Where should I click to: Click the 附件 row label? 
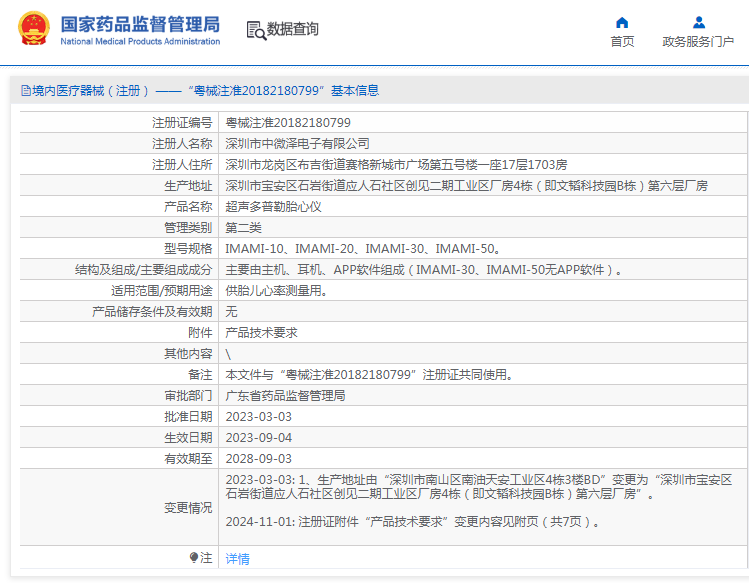[200, 333]
